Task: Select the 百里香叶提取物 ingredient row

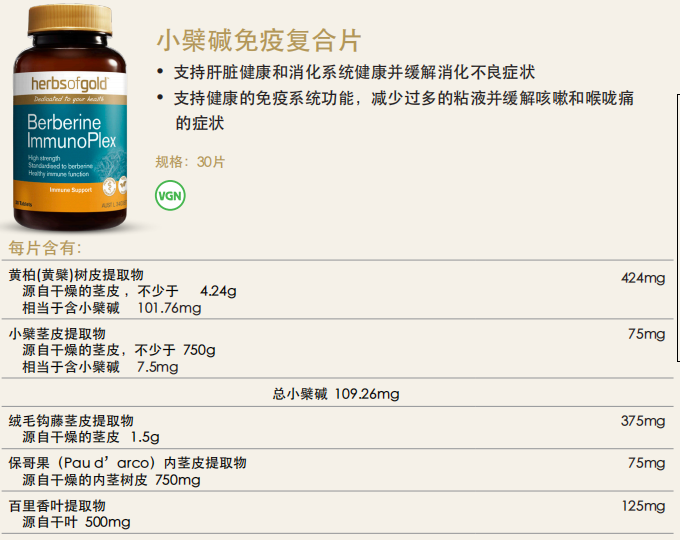Action: (337, 513)
